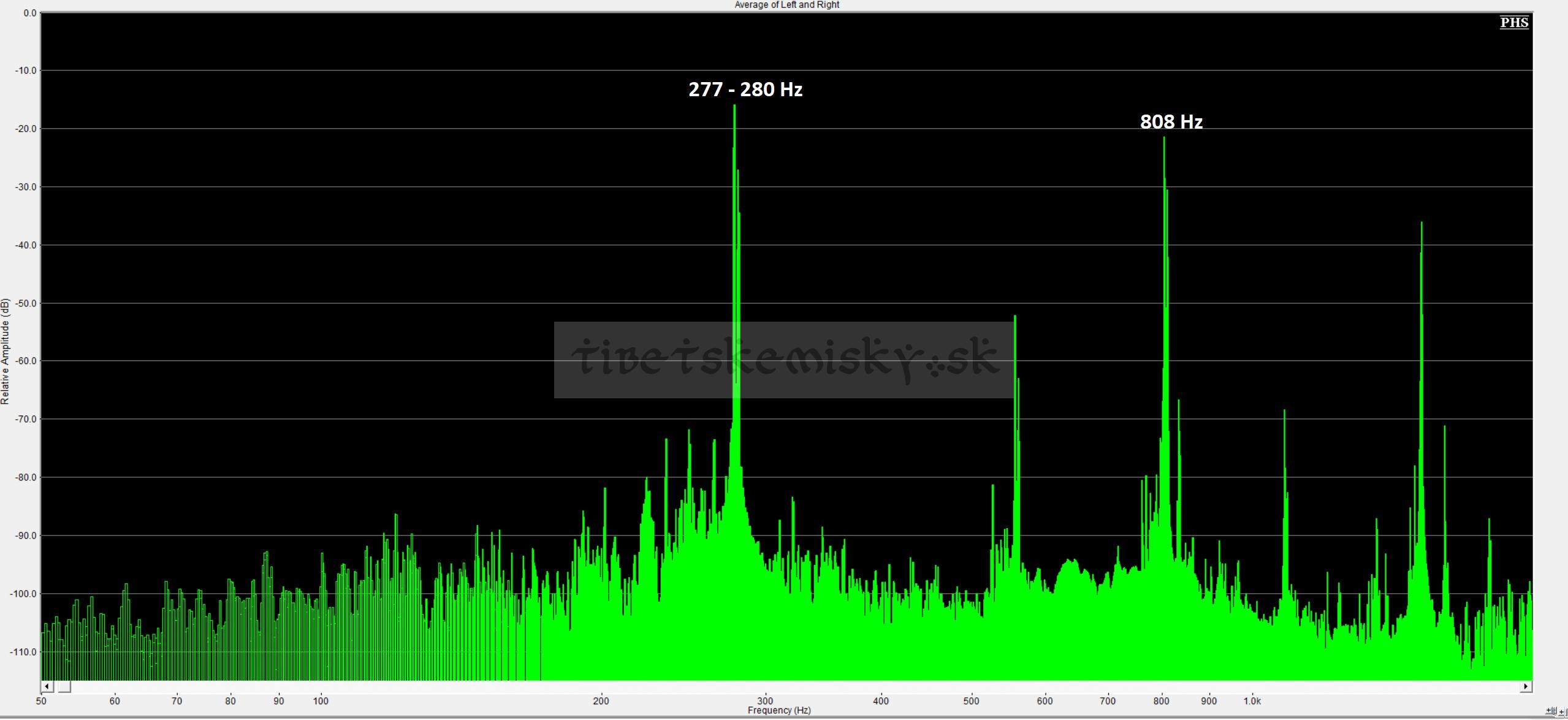Image resolution: width=1568 pixels, height=720 pixels.
Task: Click the 0.0 dB label at axis top
Action: pyautogui.click(x=29, y=13)
